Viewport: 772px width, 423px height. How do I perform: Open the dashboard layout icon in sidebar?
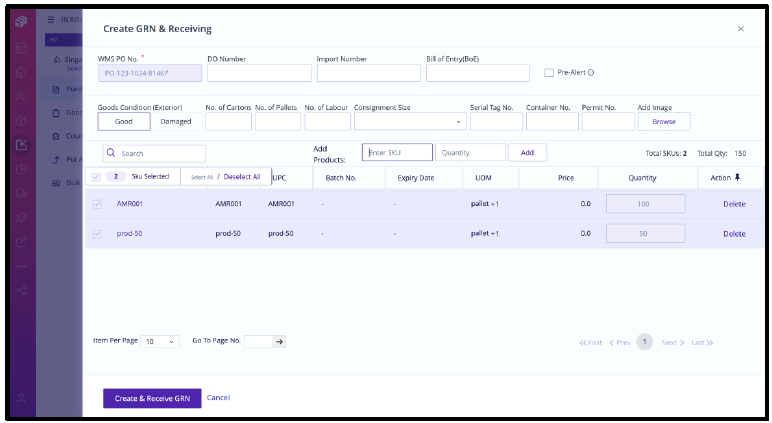click(21, 48)
